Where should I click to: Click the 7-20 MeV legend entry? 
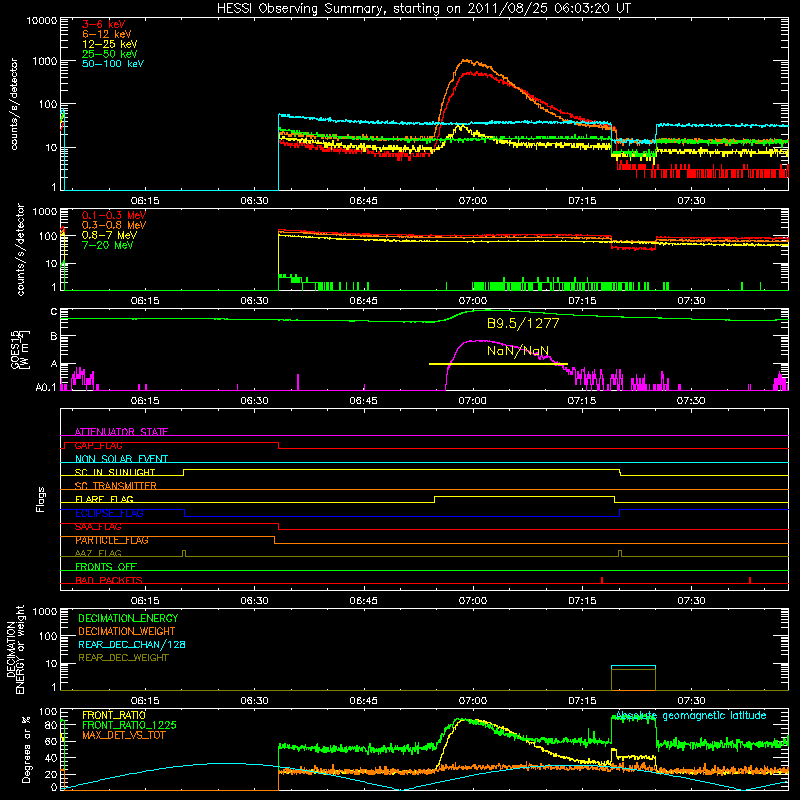click(x=108, y=245)
